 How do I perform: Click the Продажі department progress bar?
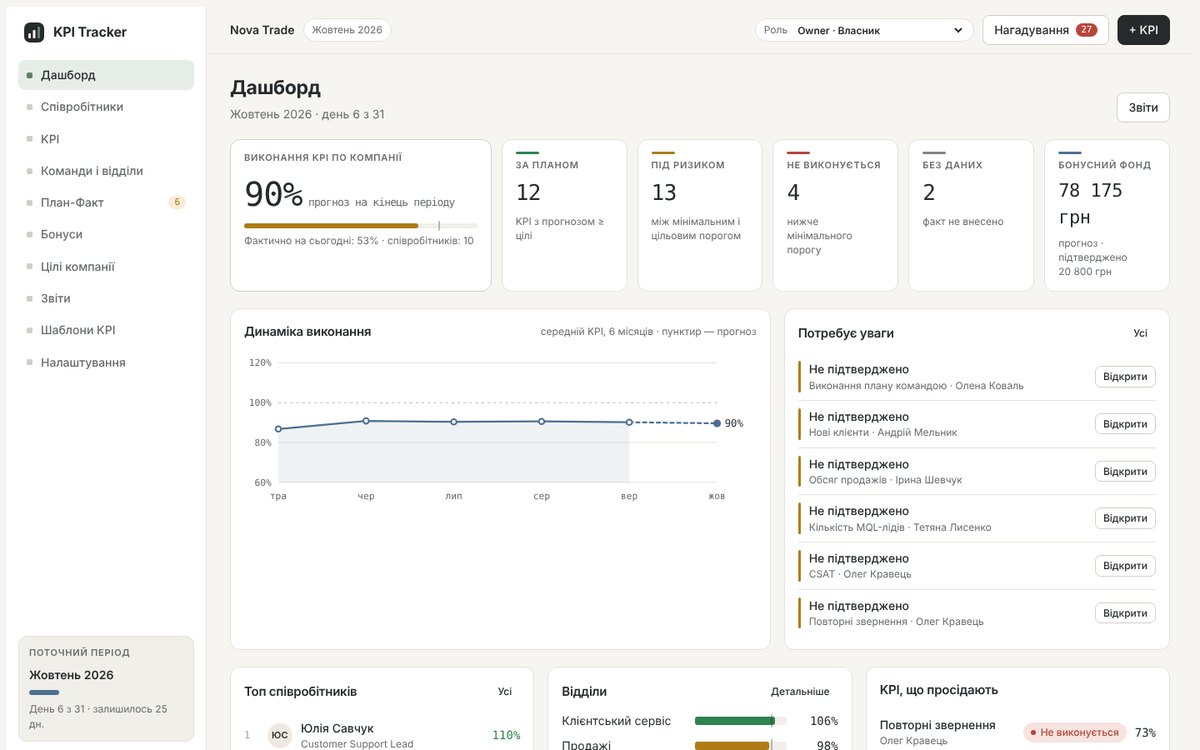pos(740,746)
